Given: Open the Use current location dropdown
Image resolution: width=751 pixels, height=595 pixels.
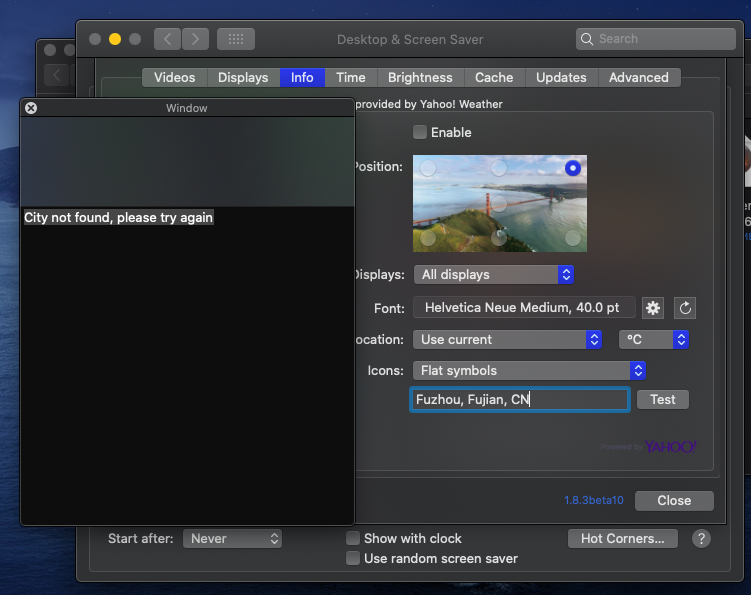Looking at the screenshot, I should point(507,340).
